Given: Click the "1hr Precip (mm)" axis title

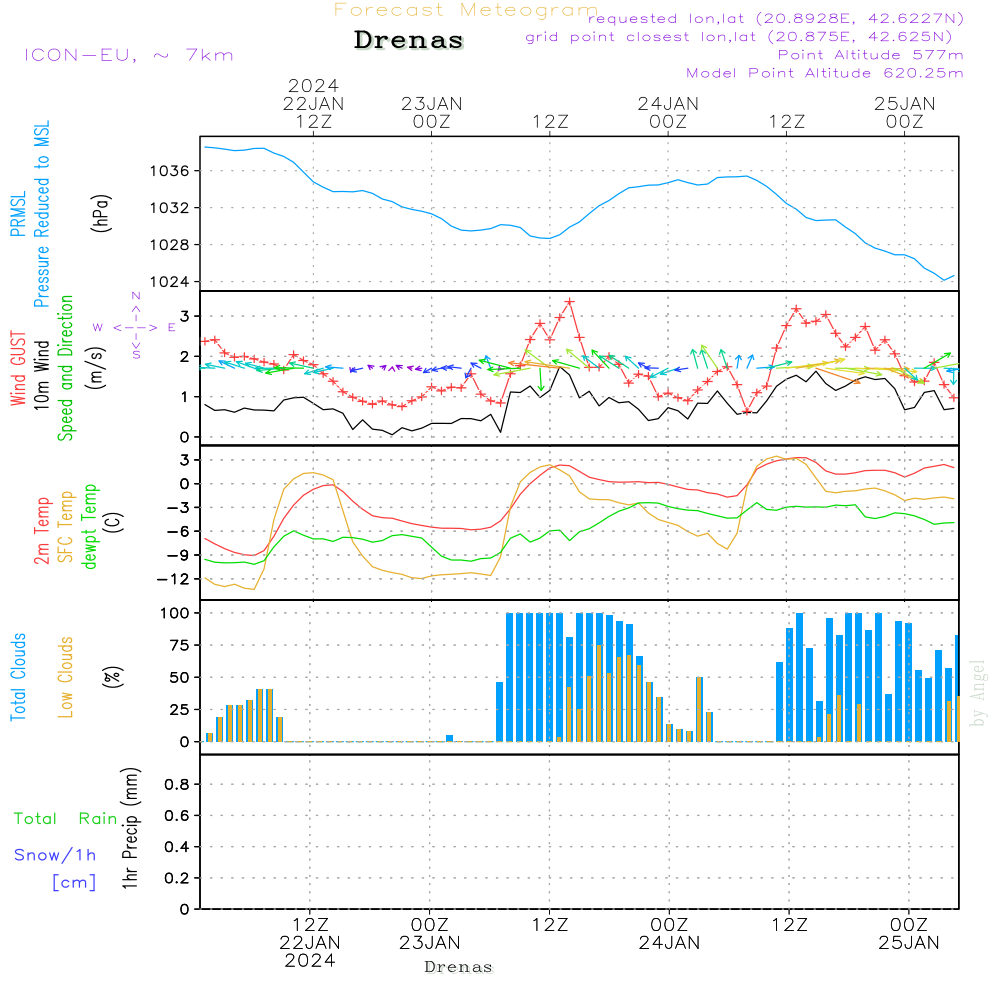Looking at the screenshot, I should tap(130, 828).
